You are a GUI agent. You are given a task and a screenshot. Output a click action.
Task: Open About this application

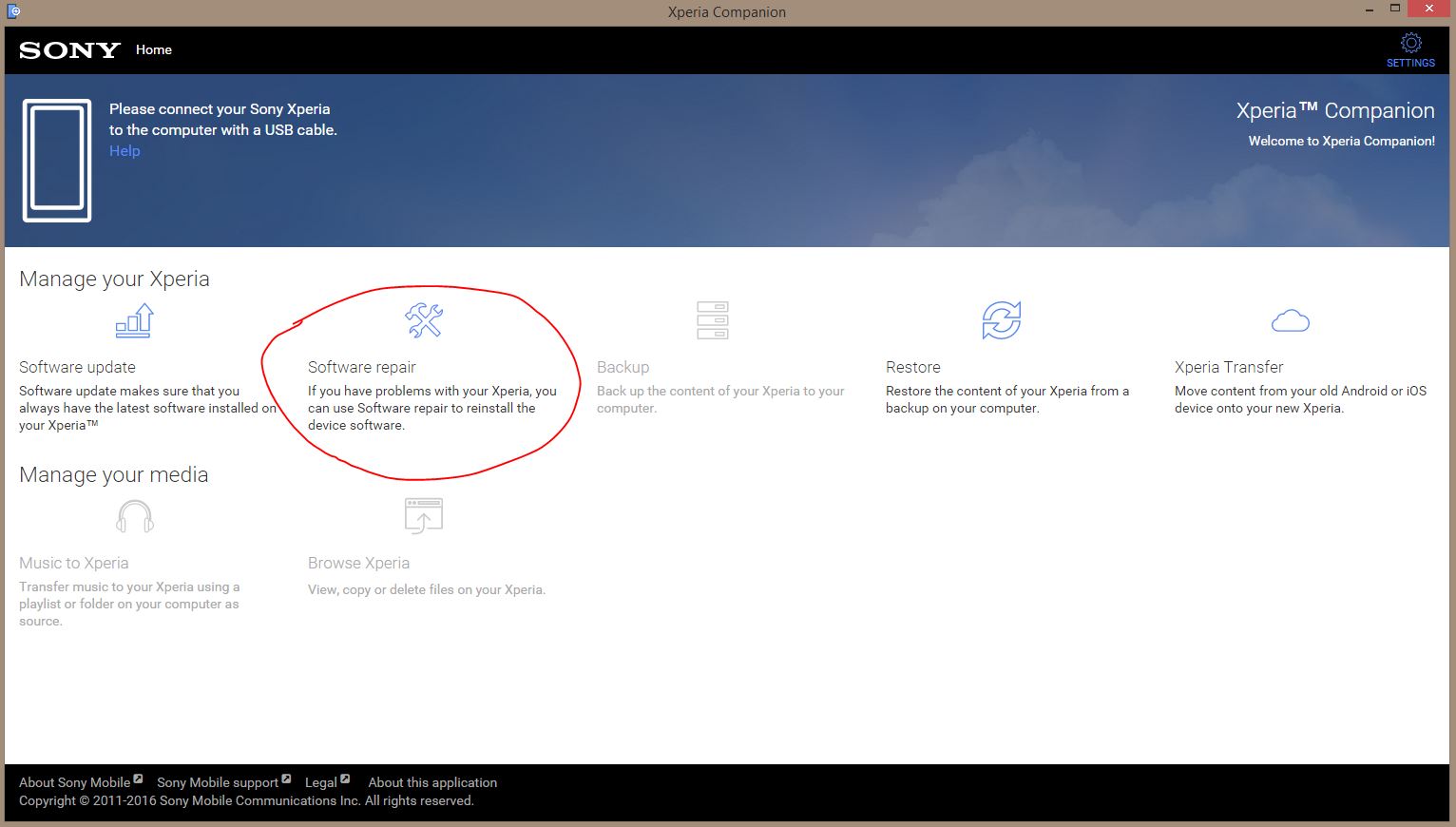pos(432,782)
